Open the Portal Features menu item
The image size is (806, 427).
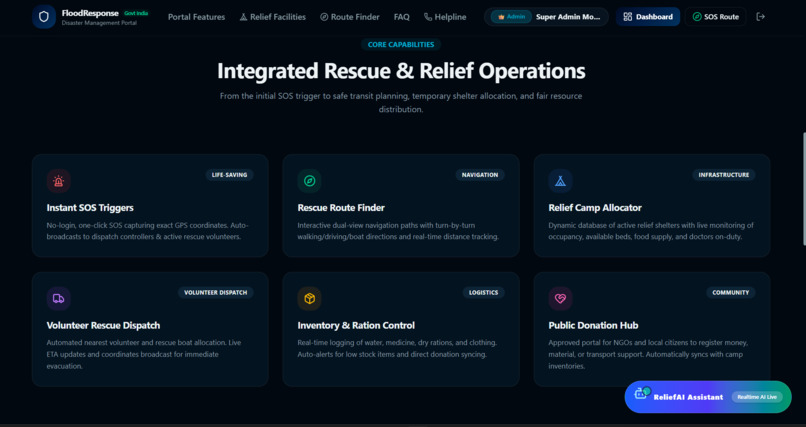tap(196, 17)
